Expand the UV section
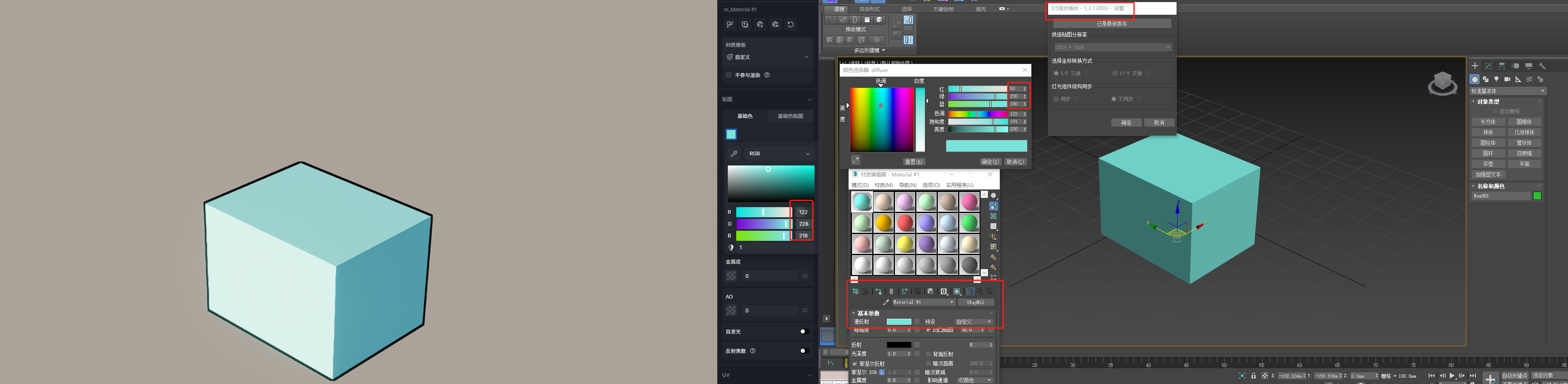This screenshot has width=1568, height=384. coord(809,375)
